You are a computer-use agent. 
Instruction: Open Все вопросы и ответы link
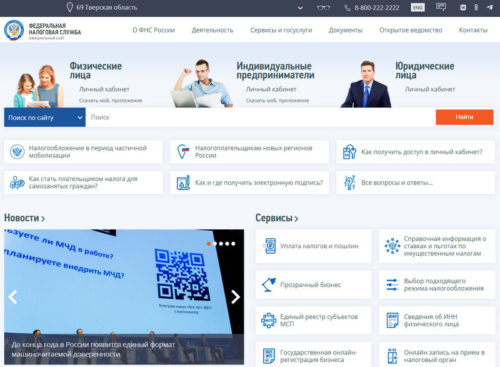tap(397, 183)
